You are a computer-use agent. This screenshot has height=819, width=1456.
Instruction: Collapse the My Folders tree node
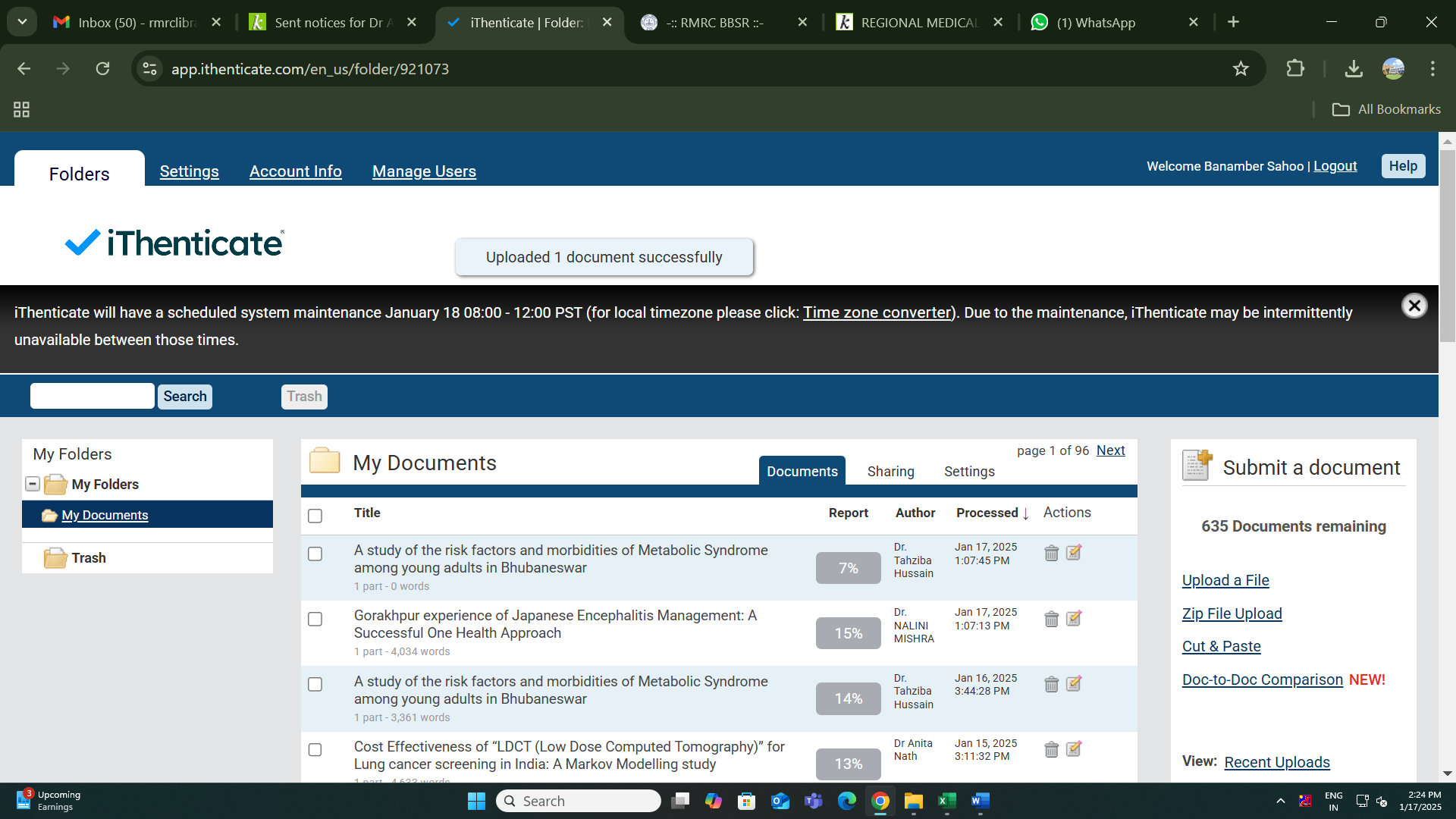coord(33,484)
